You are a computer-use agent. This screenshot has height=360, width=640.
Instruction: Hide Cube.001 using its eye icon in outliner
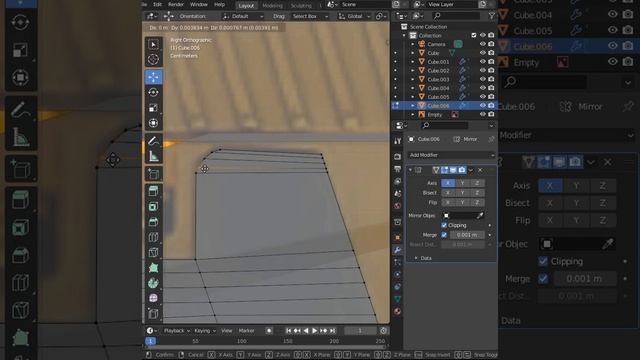482,62
